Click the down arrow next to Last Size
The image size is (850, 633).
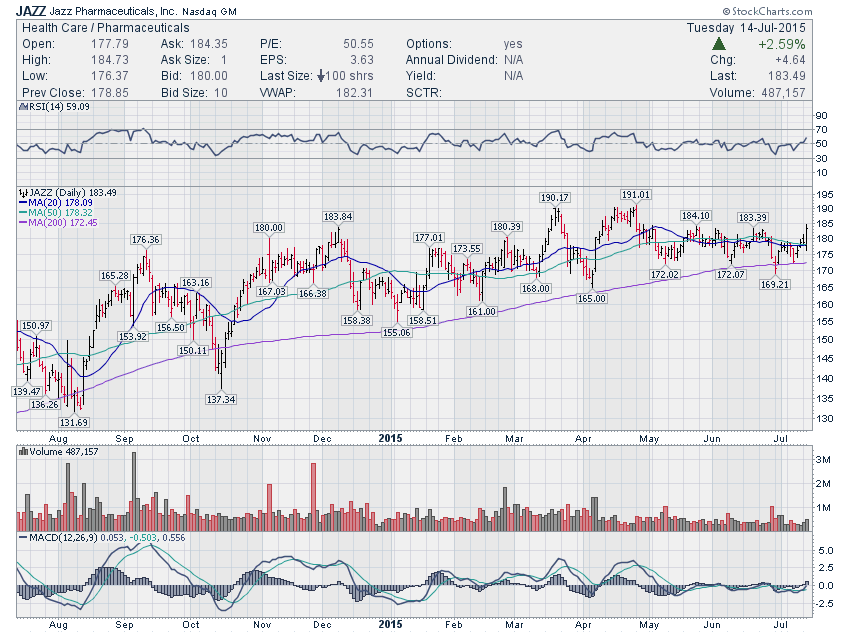point(321,76)
